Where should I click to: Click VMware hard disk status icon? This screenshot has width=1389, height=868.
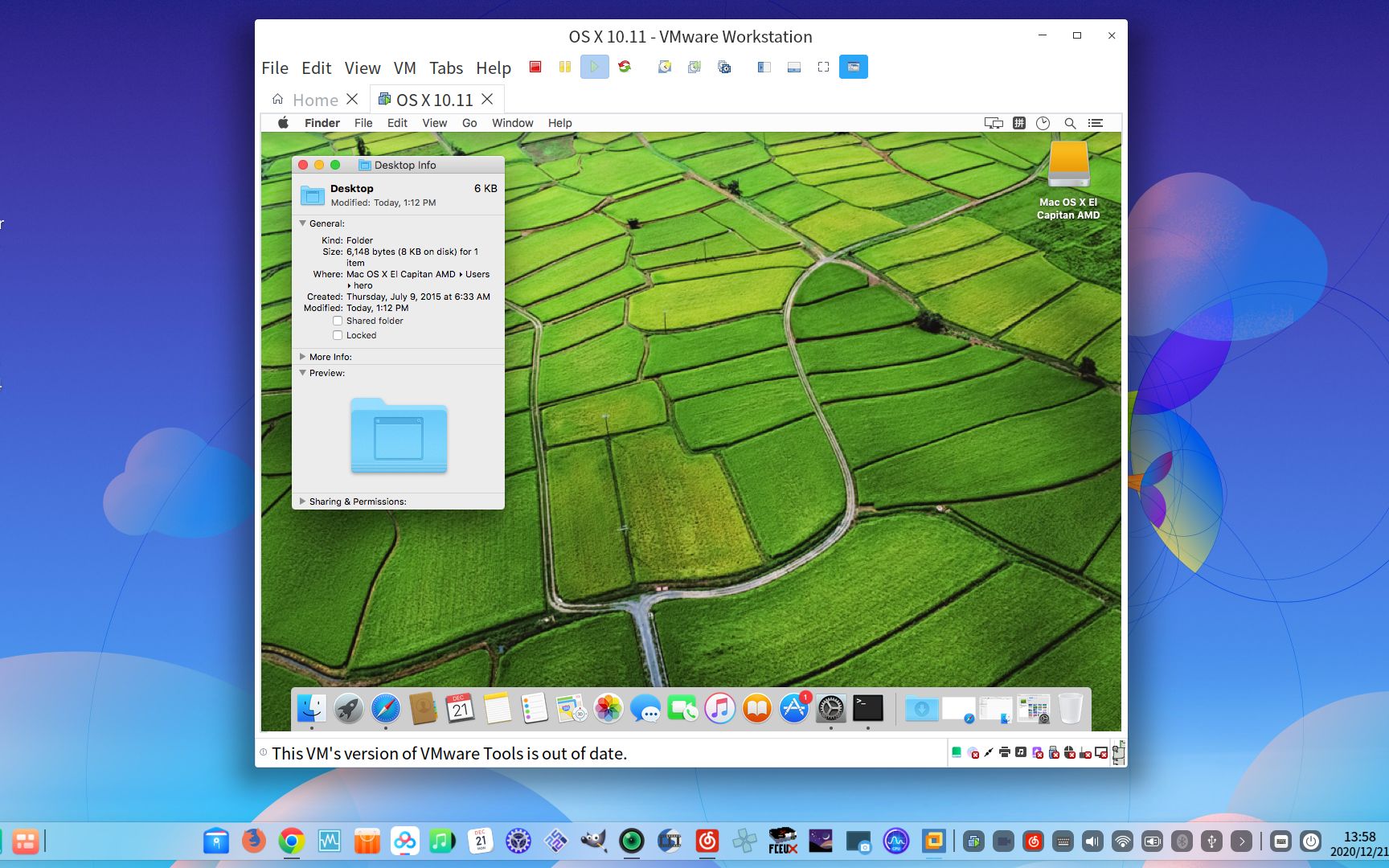click(957, 752)
